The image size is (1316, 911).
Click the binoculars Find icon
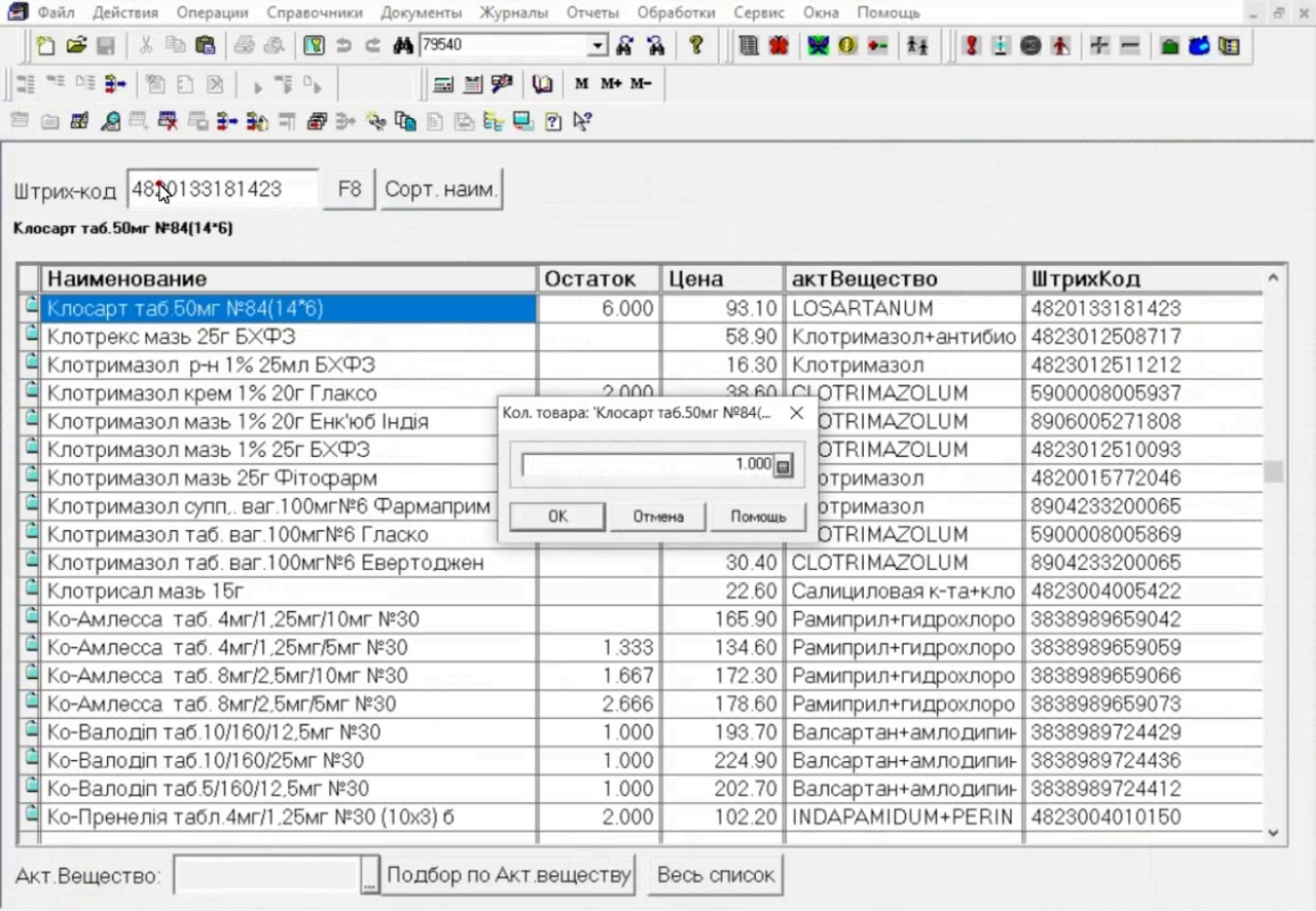point(403,45)
